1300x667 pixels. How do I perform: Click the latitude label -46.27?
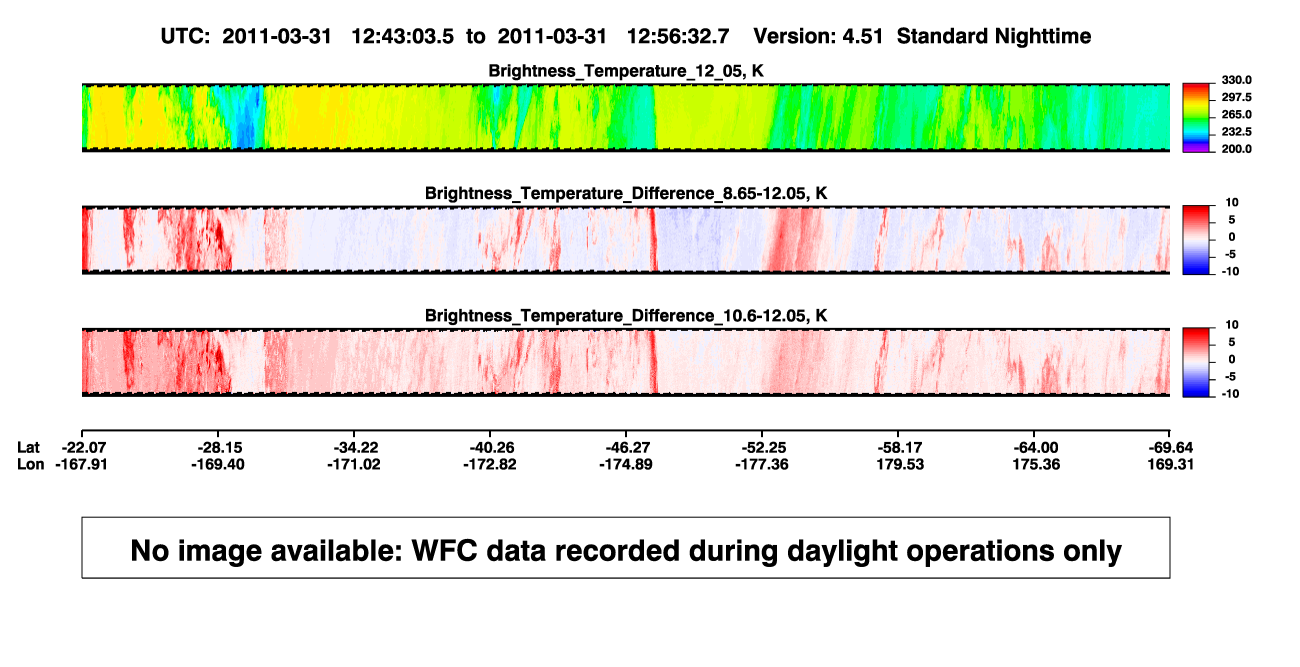(x=629, y=447)
